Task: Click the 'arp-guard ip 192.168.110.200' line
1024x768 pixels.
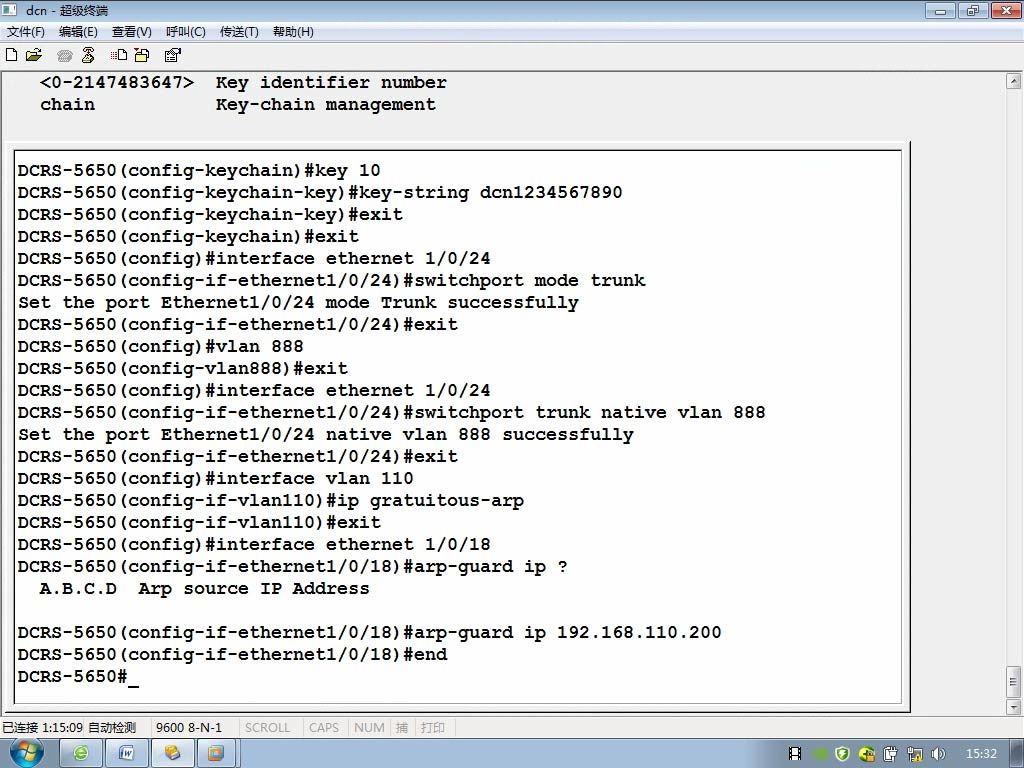Action: (x=370, y=633)
